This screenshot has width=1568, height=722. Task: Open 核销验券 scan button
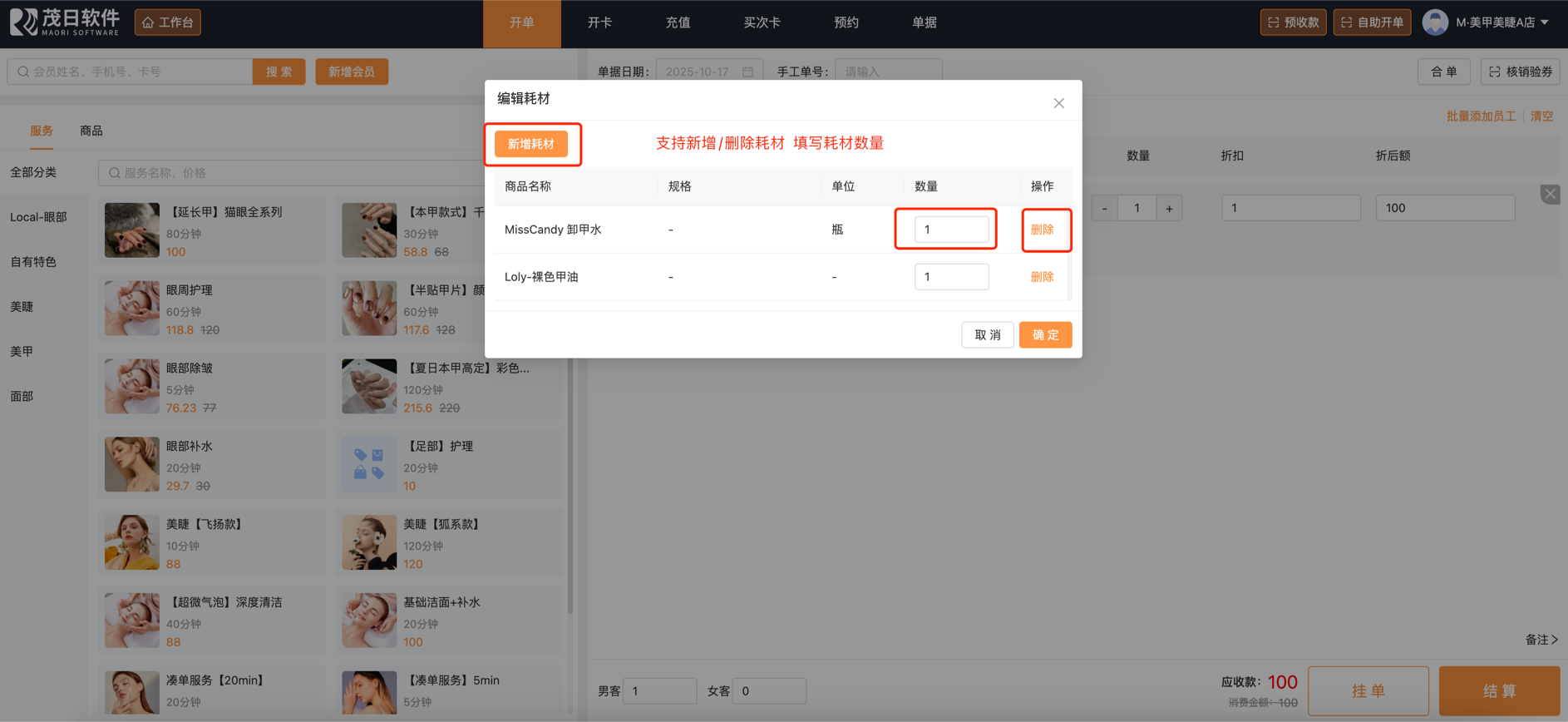1520,72
